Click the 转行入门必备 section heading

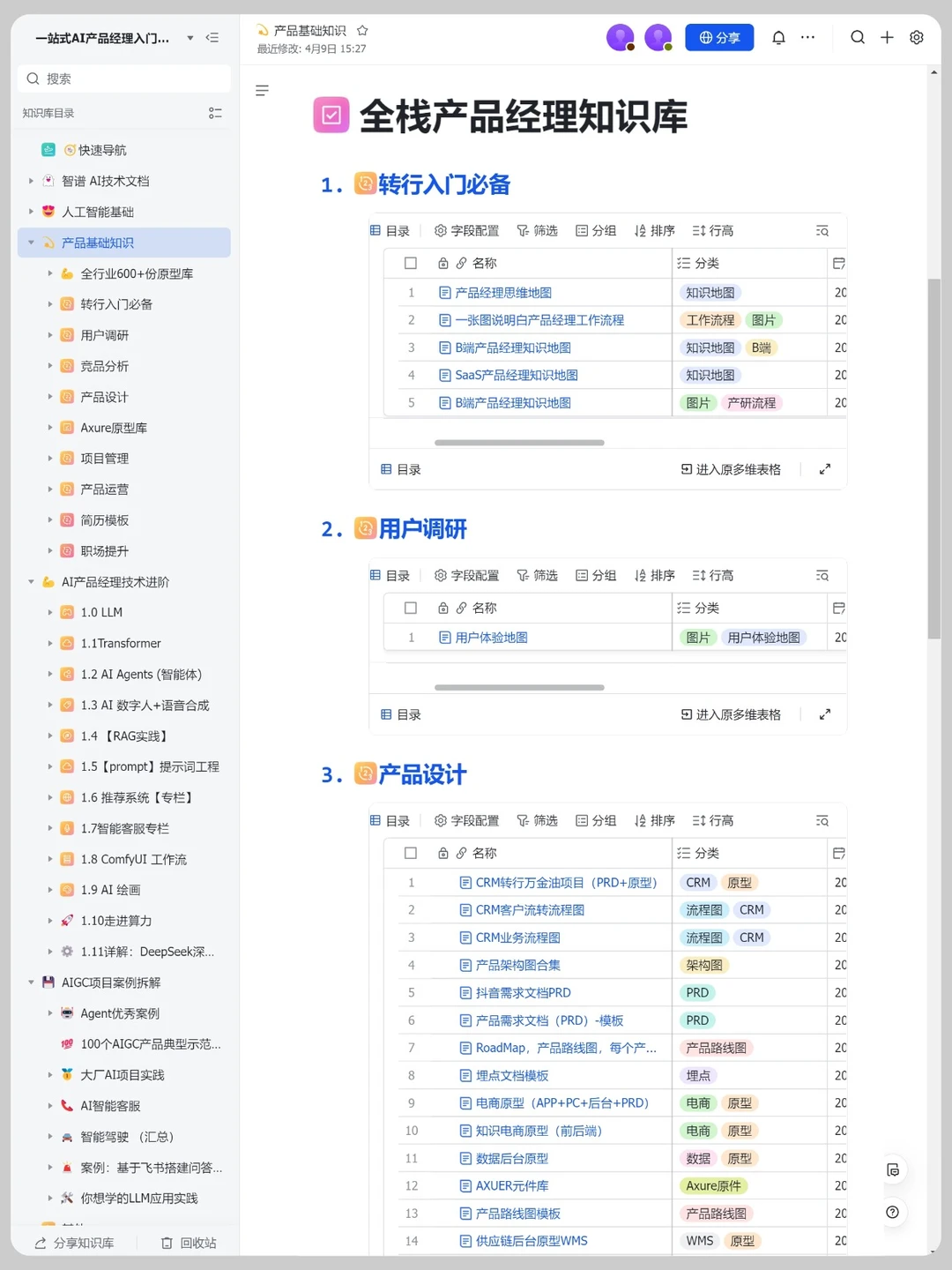tap(444, 184)
